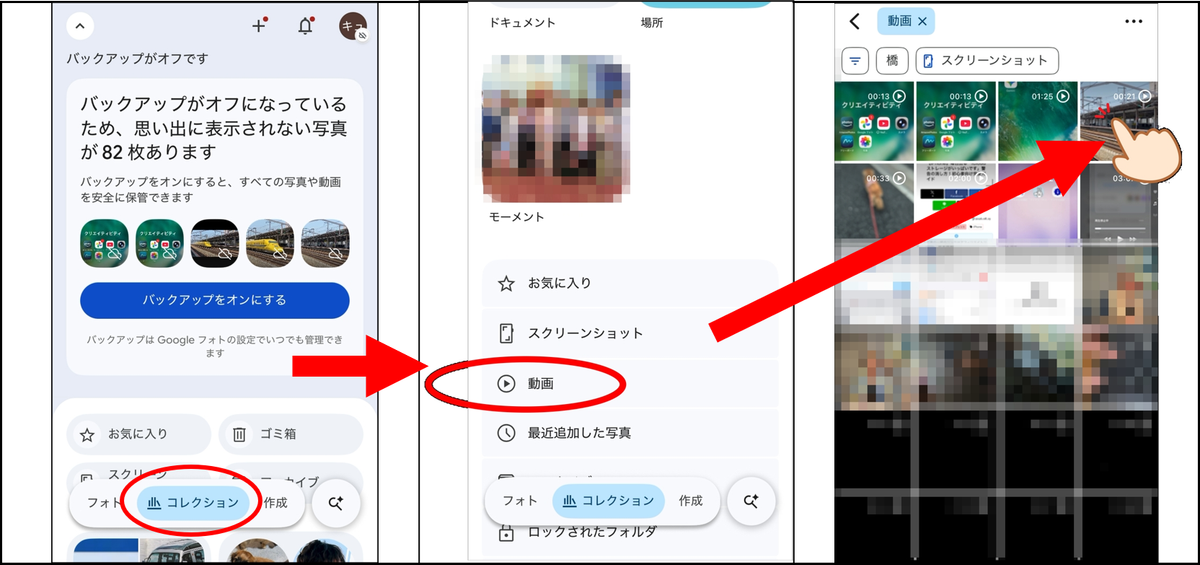
Task: Tap the sparkle search icon in the middle screen
Action: pyautogui.click(x=751, y=501)
